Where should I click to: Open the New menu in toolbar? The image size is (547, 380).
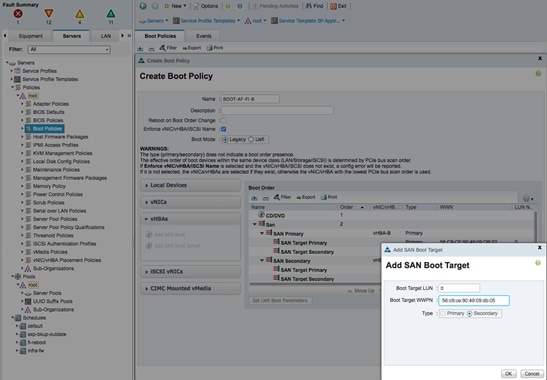(x=175, y=6)
